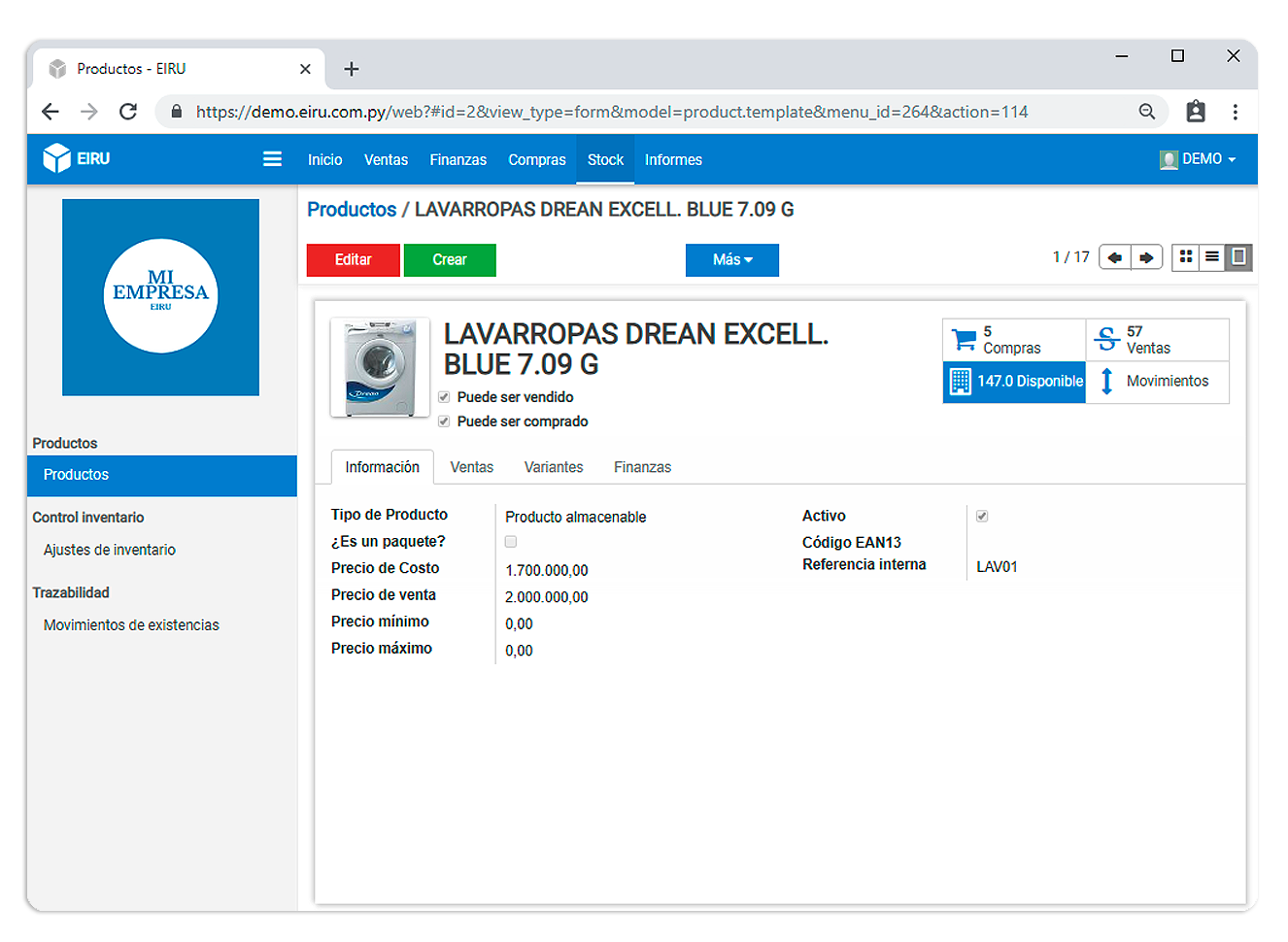Switch to the Finanzas product tab
Image resolution: width=1288 pixels, height=942 pixels.
642,467
